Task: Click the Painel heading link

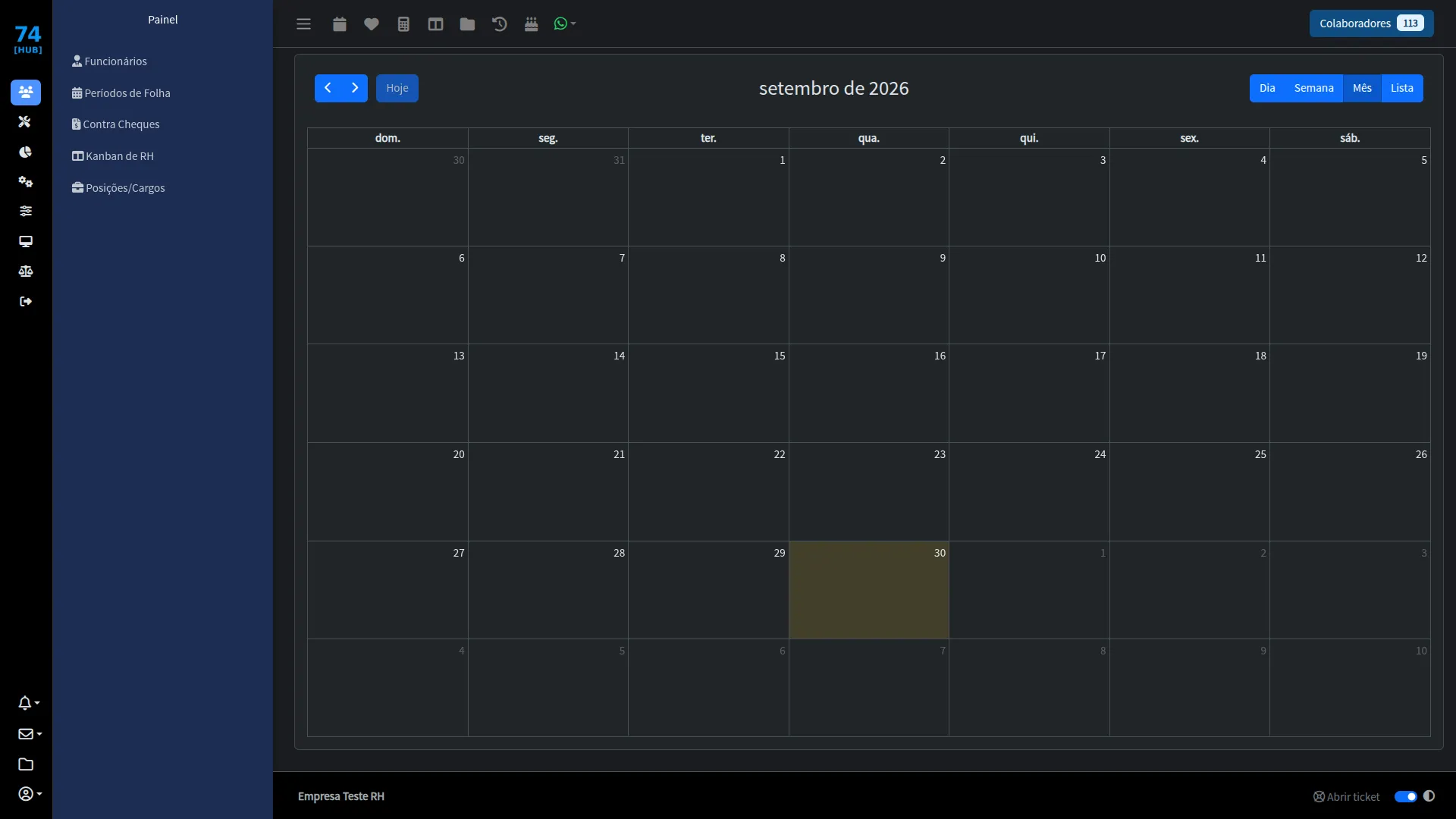Action: coord(163,20)
